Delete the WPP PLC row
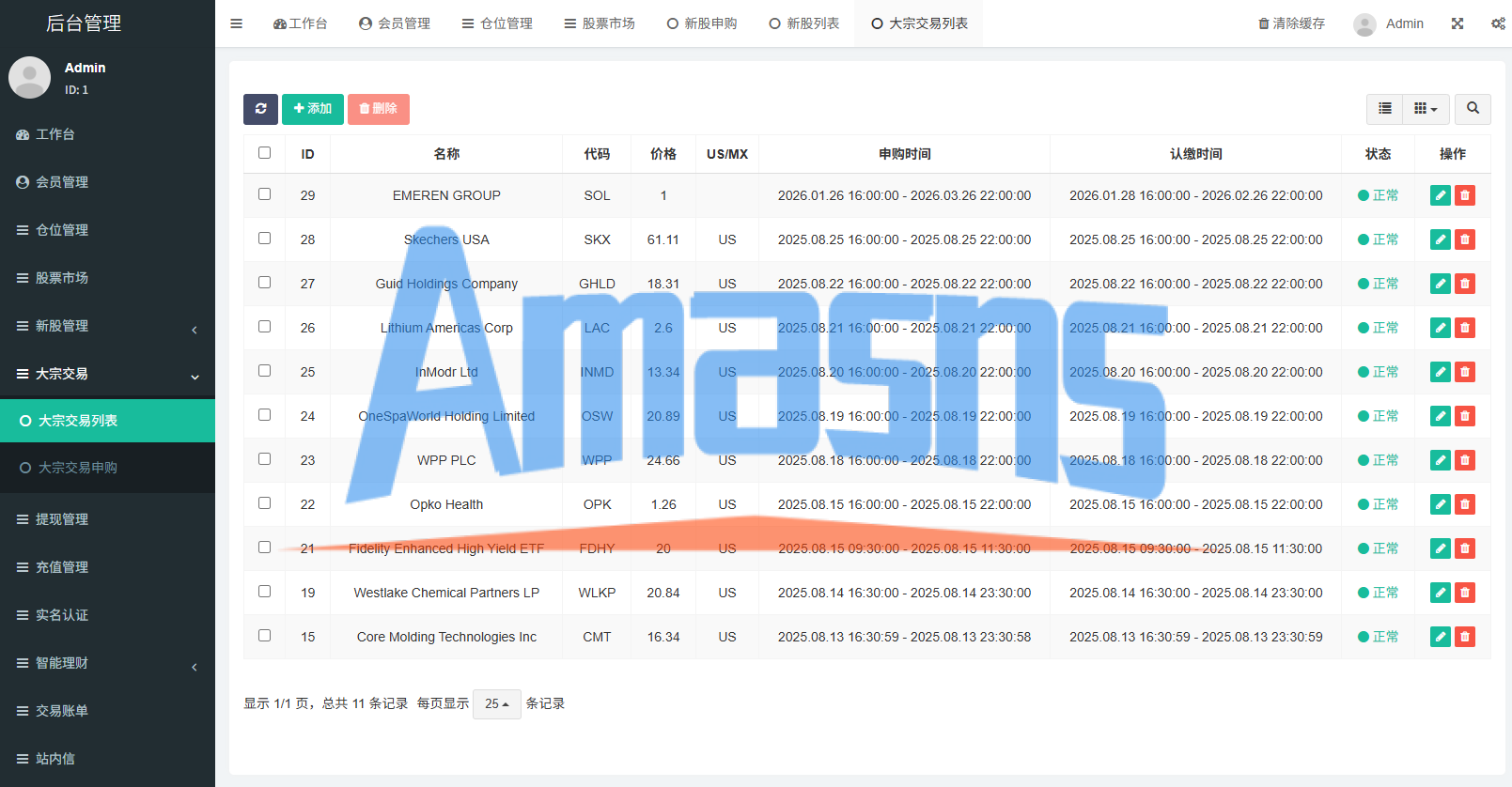Image resolution: width=1512 pixels, height=787 pixels. click(1465, 460)
